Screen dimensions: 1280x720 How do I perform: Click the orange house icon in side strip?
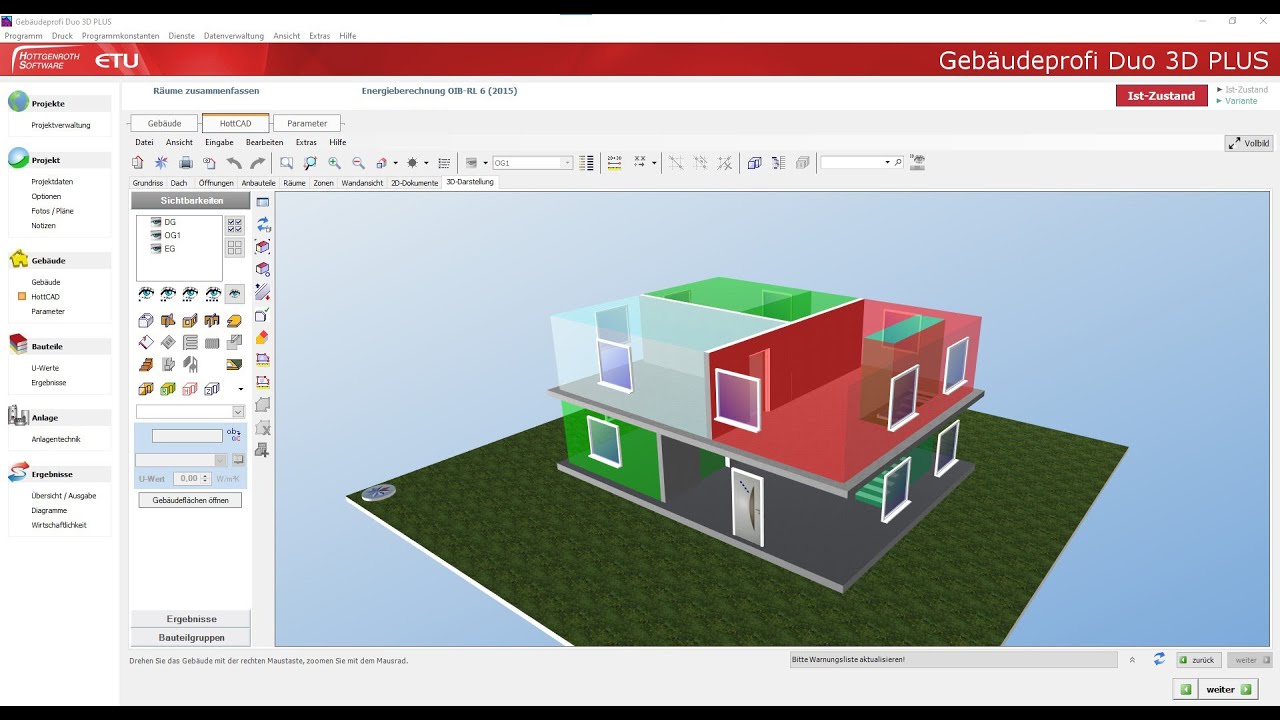(263, 337)
